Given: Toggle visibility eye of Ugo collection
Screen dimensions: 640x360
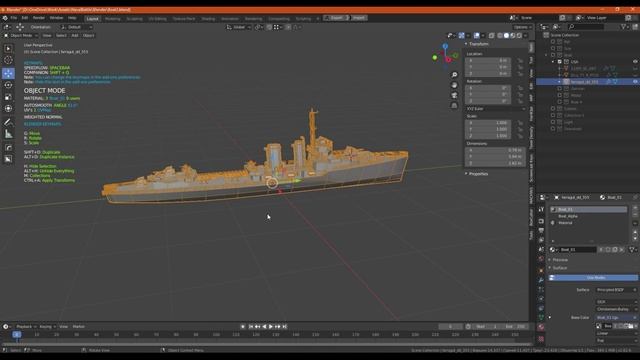Looking at the screenshot, I should (635, 62).
